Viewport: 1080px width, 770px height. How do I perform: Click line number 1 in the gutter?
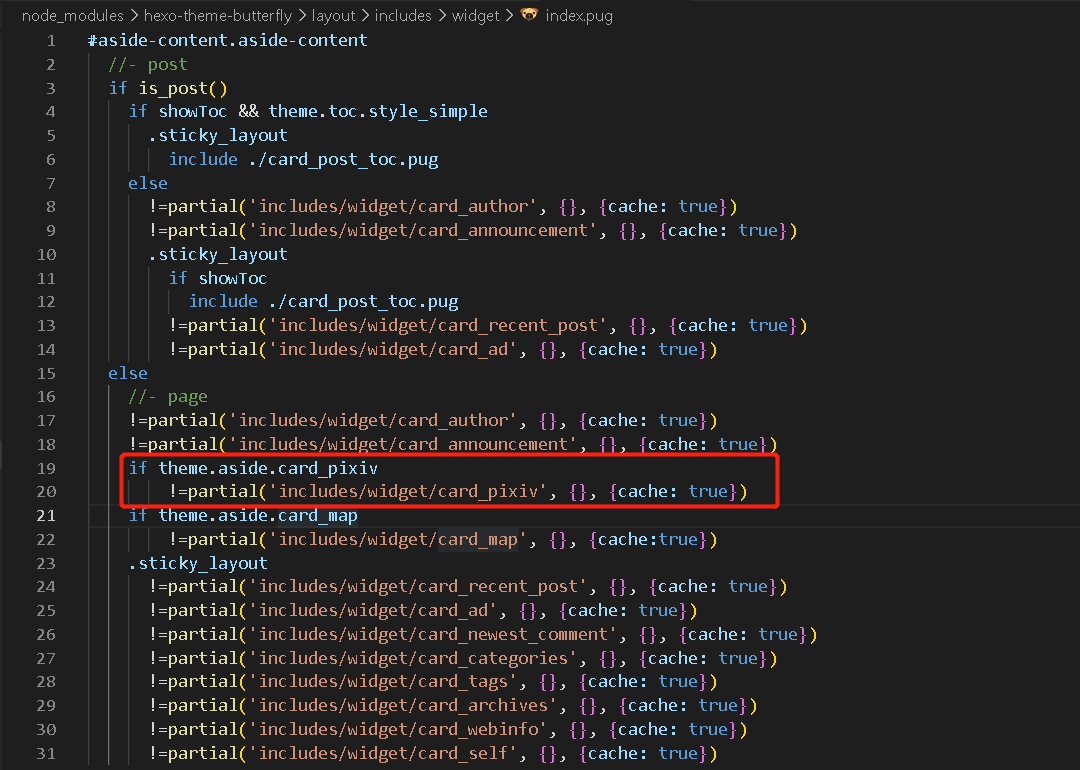[x=50, y=41]
